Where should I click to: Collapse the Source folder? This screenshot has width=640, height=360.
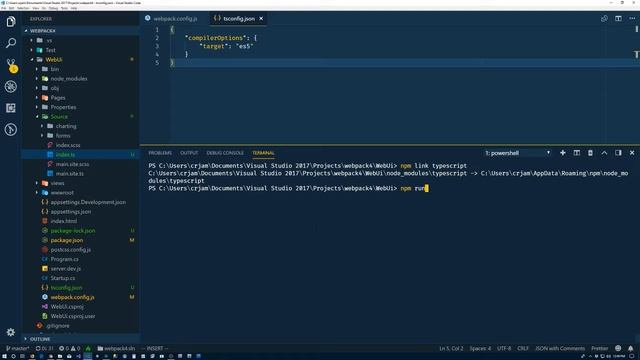[80, 116]
